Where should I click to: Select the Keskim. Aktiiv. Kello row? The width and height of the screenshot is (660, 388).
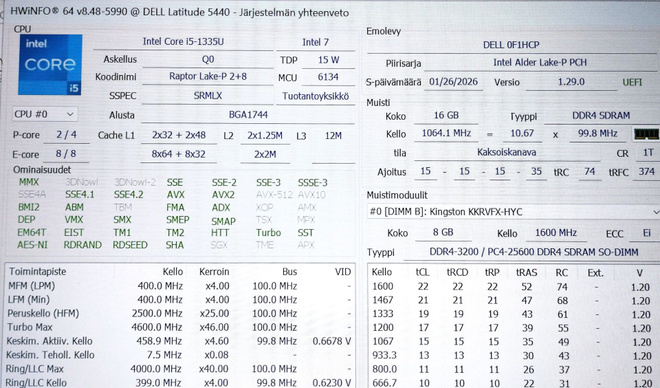[x=180, y=341]
